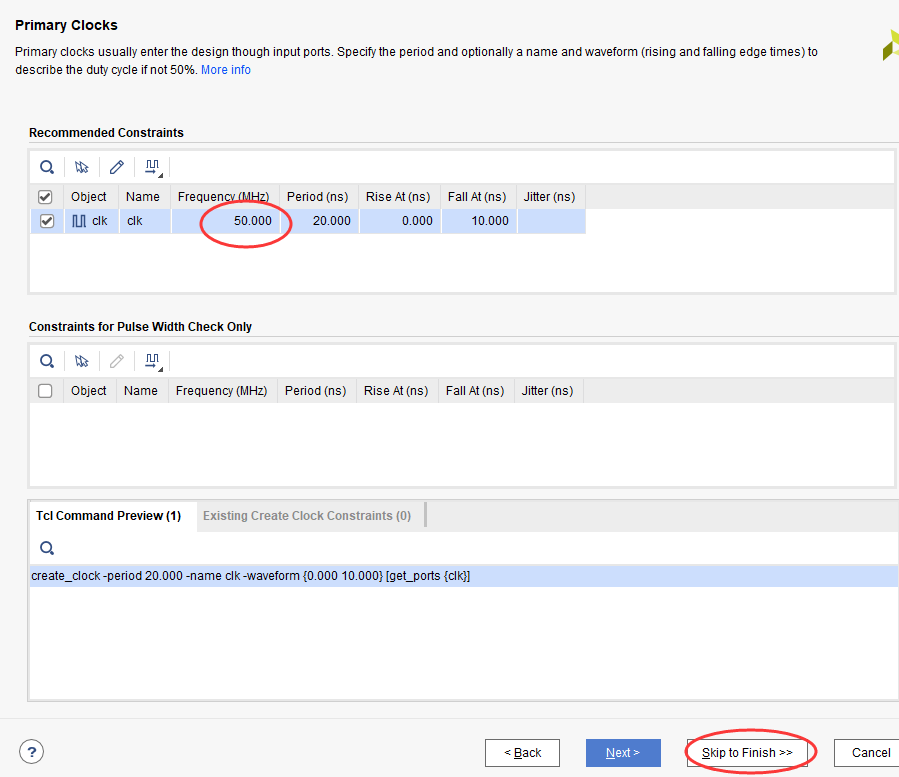The height and width of the screenshot is (777, 899).
Task: Click search icon in Pulse Width Check toolbar
Action: [47, 361]
